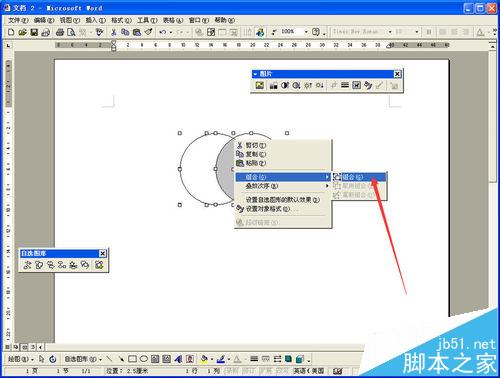500x378 pixels.
Task: Open the 自选图形 AutoShapes dropdown
Action: 83,359
